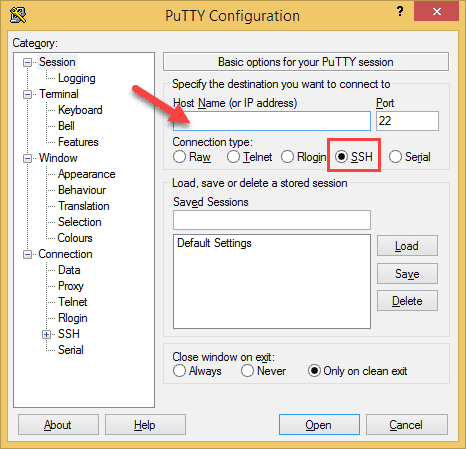Open the Keyboard settings category
This screenshot has width=466, height=449.
point(80,110)
